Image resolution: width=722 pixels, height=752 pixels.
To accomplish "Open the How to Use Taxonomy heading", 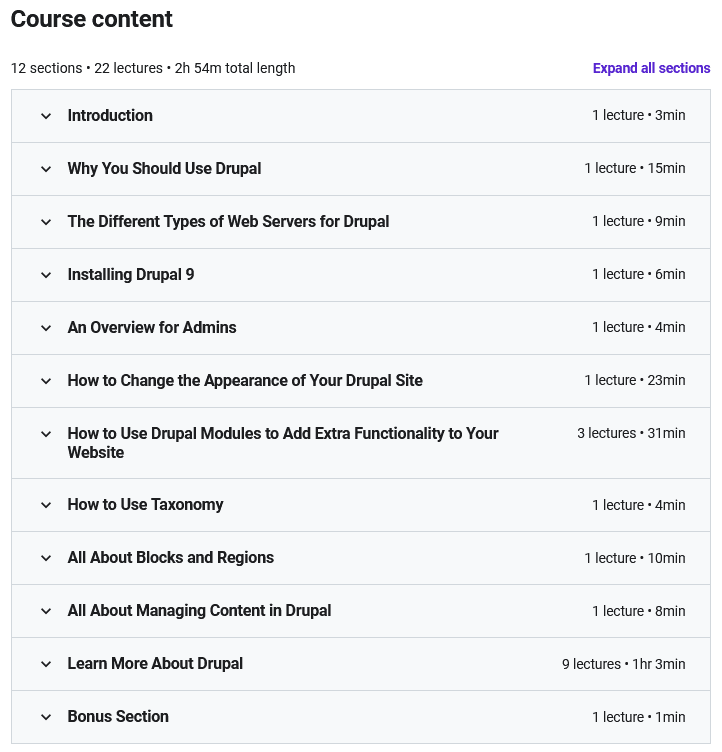I will 145,505.
